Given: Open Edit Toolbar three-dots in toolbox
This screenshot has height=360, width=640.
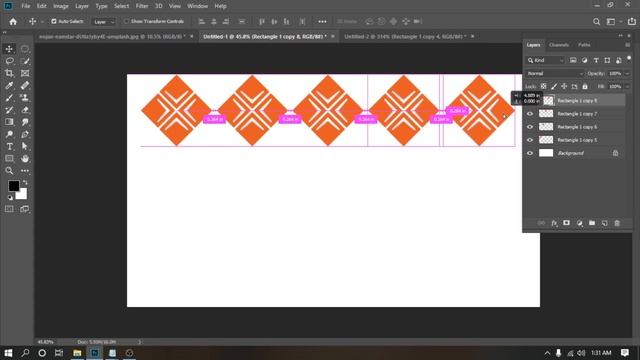Looking at the screenshot, I should pos(25,171).
